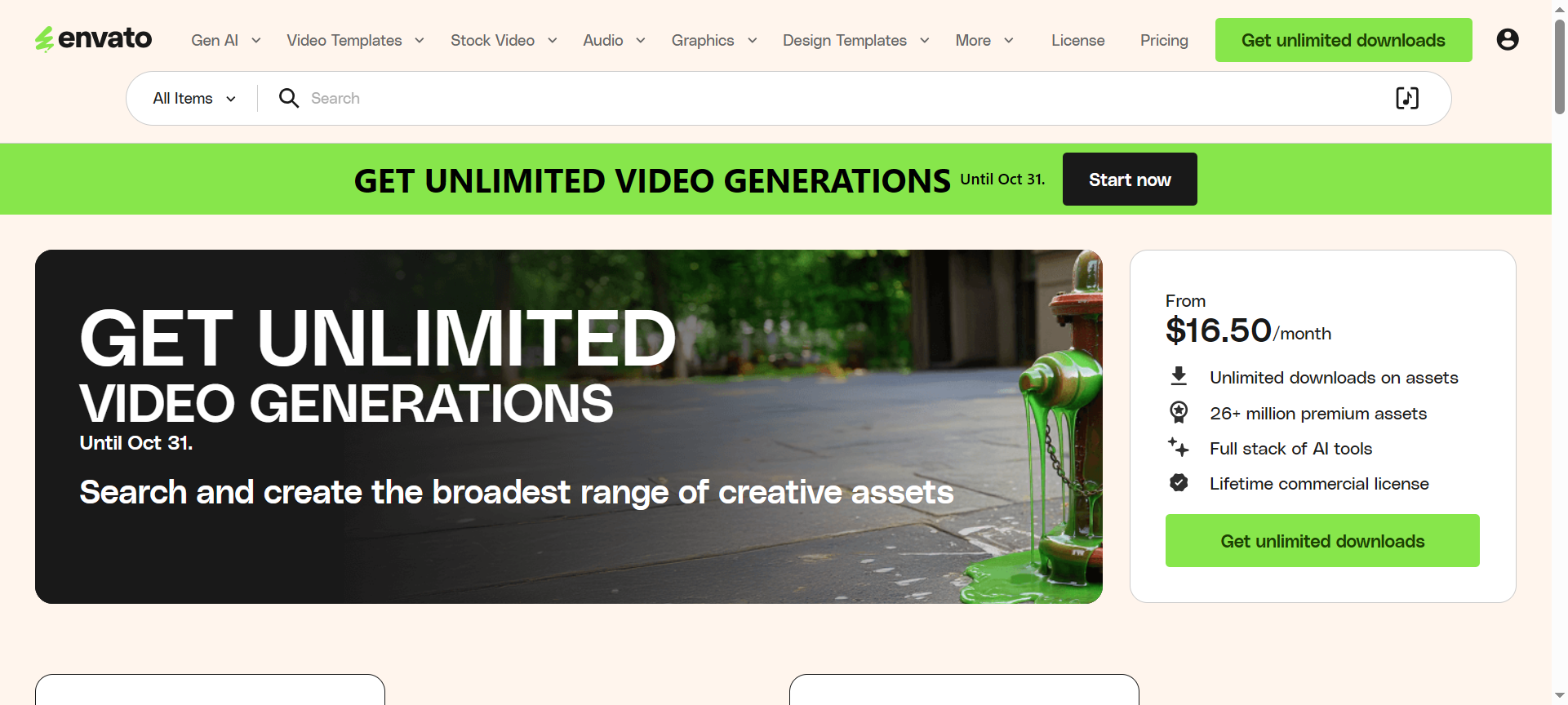
Task: Open the Pricing page
Action: (1164, 40)
